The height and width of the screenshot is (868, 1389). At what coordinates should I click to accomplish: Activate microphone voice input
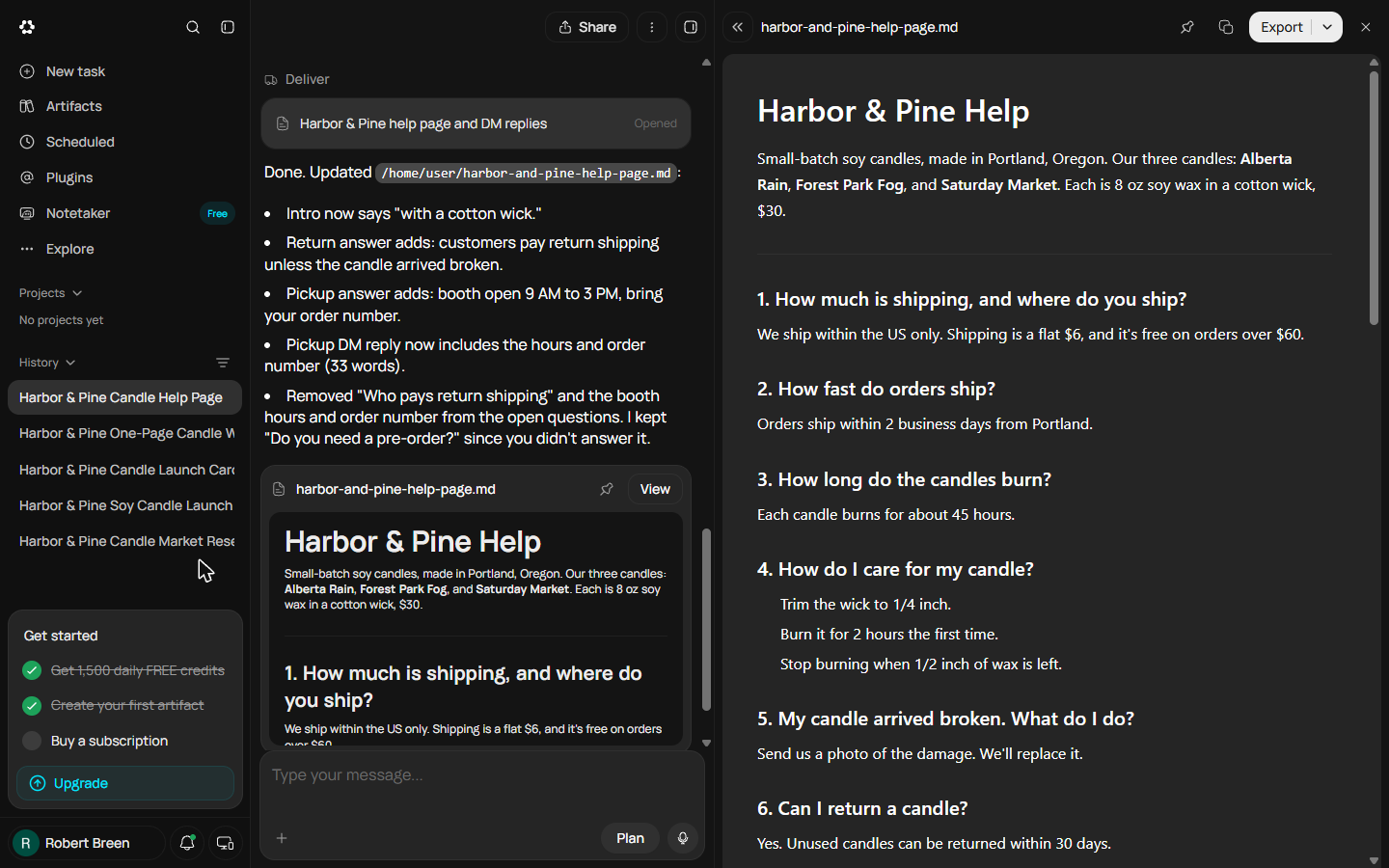click(x=683, y=838)
